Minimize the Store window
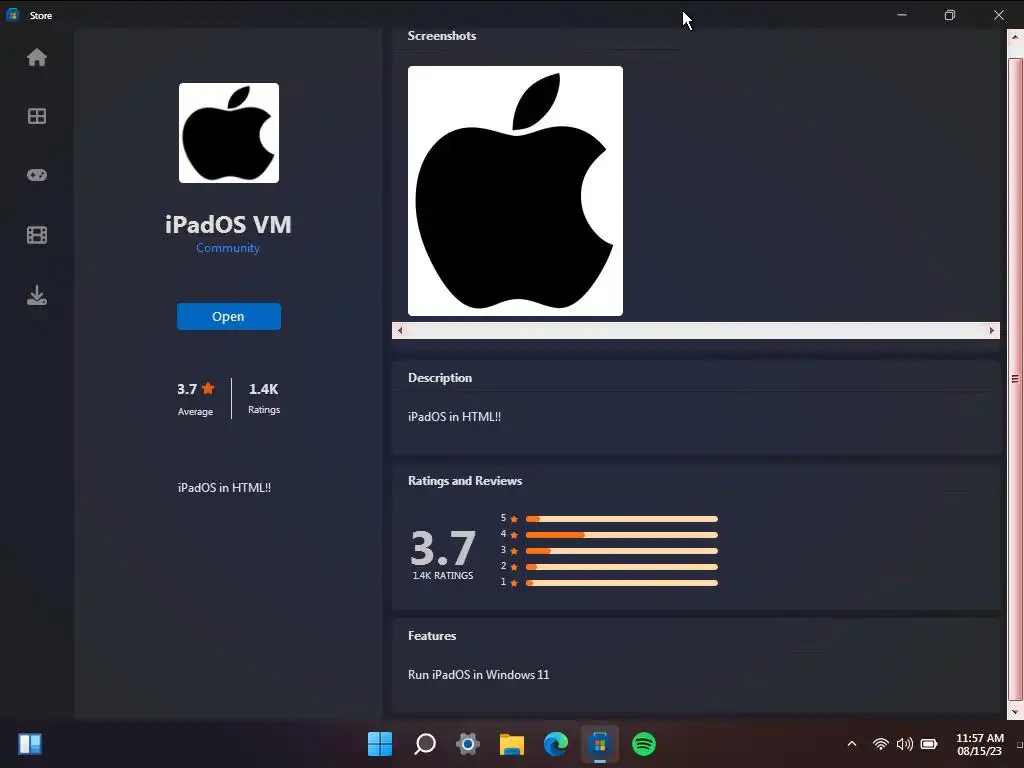The width and height of the screenshot is (1024, 768). pyautogui.click(x=902, y=14)
